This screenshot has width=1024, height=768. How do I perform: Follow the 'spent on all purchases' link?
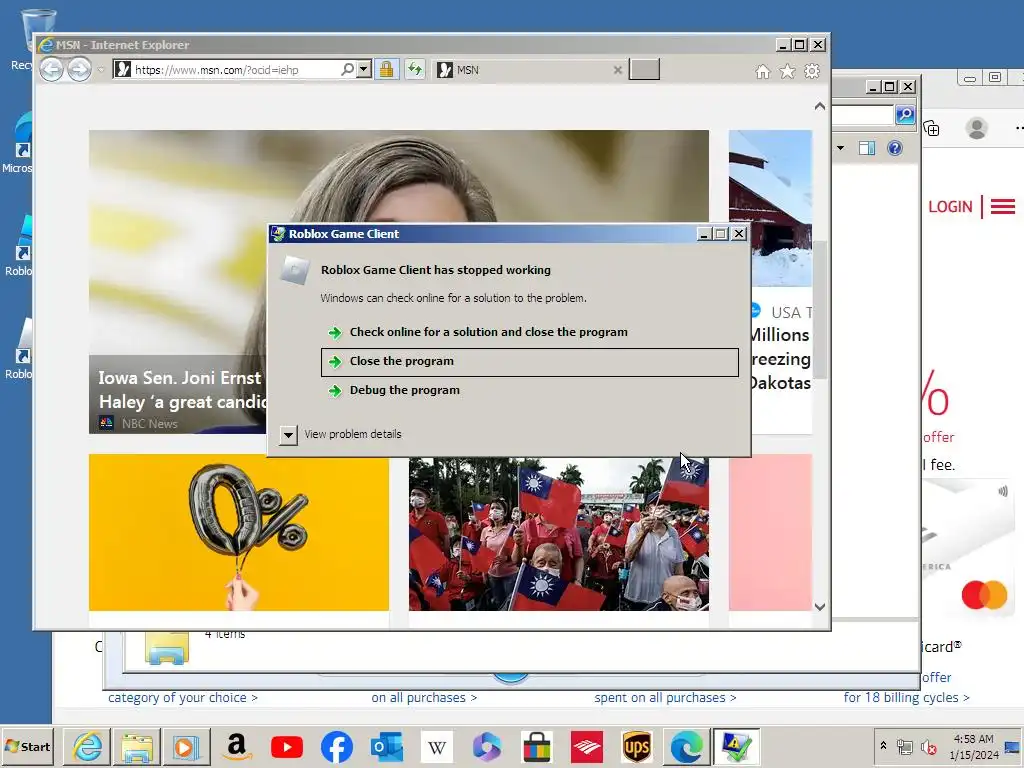[665, 697]
